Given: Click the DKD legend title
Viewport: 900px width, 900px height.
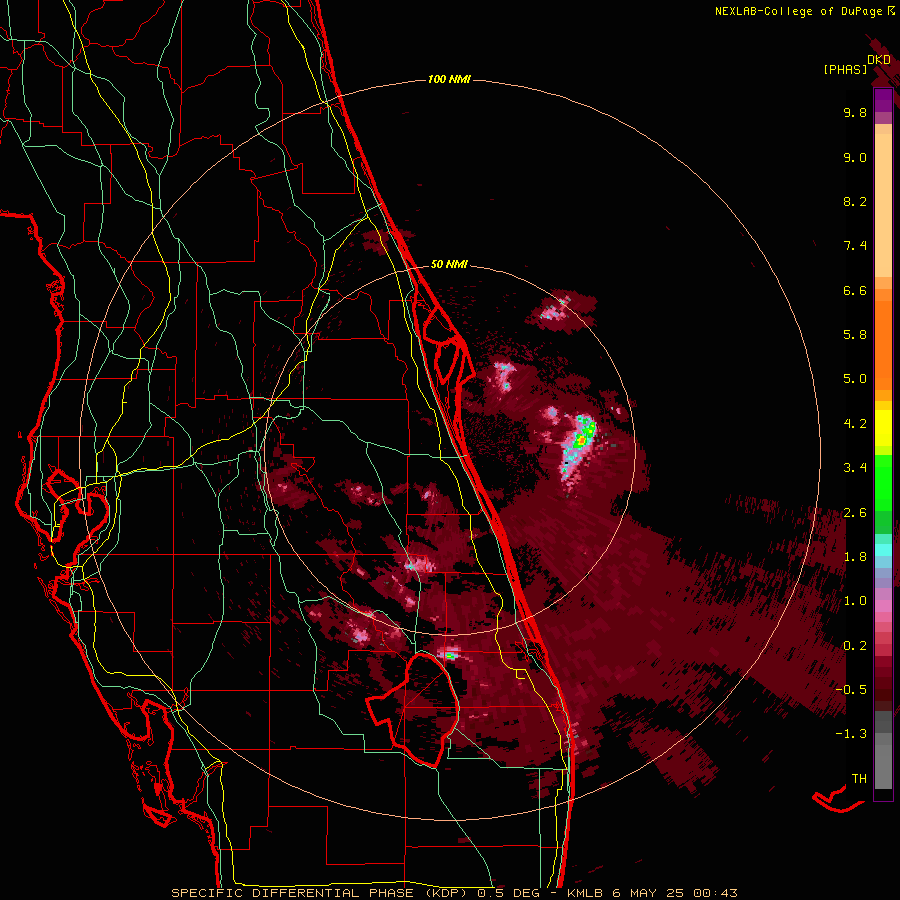Looking at the screenshot, I should pos(879,60).
